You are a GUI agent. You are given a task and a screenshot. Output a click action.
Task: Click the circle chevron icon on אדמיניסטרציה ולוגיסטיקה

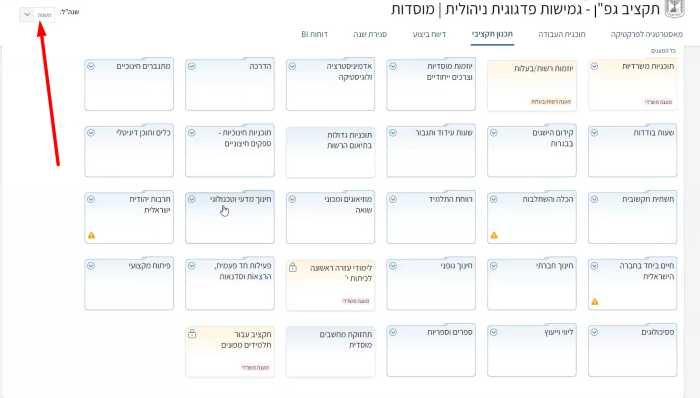[x=292, y=66]
